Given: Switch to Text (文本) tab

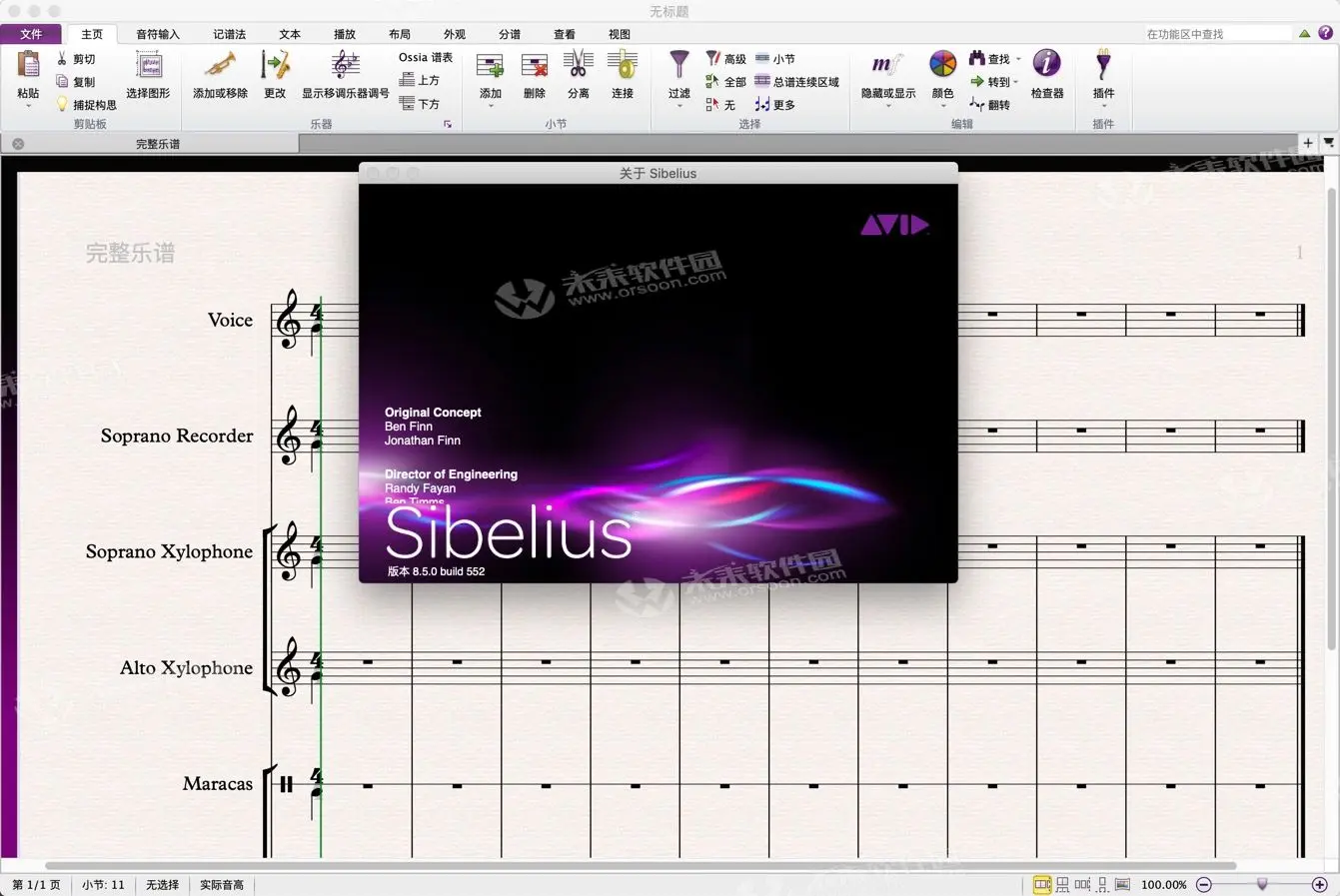Looking at the screenshot, I should click(x=290, y=34).
